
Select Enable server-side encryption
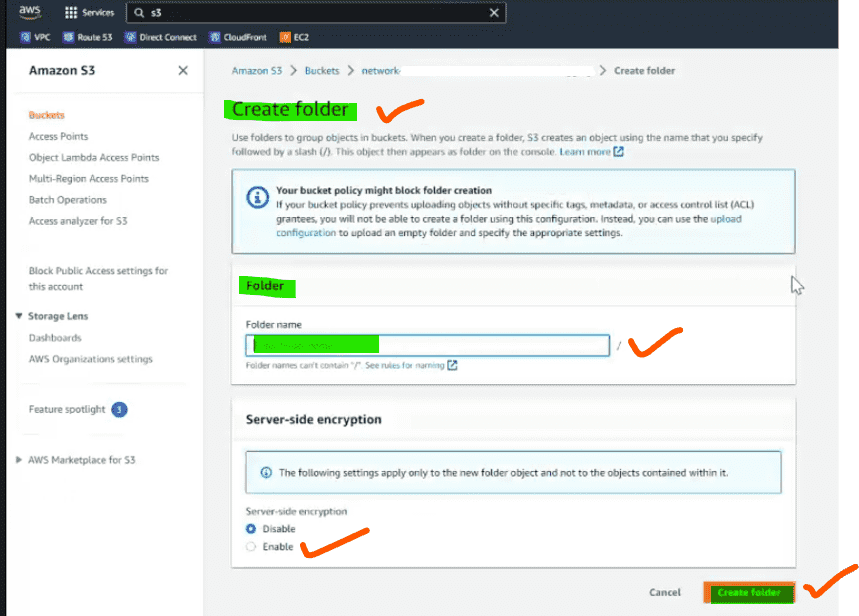tap(251, 546)
